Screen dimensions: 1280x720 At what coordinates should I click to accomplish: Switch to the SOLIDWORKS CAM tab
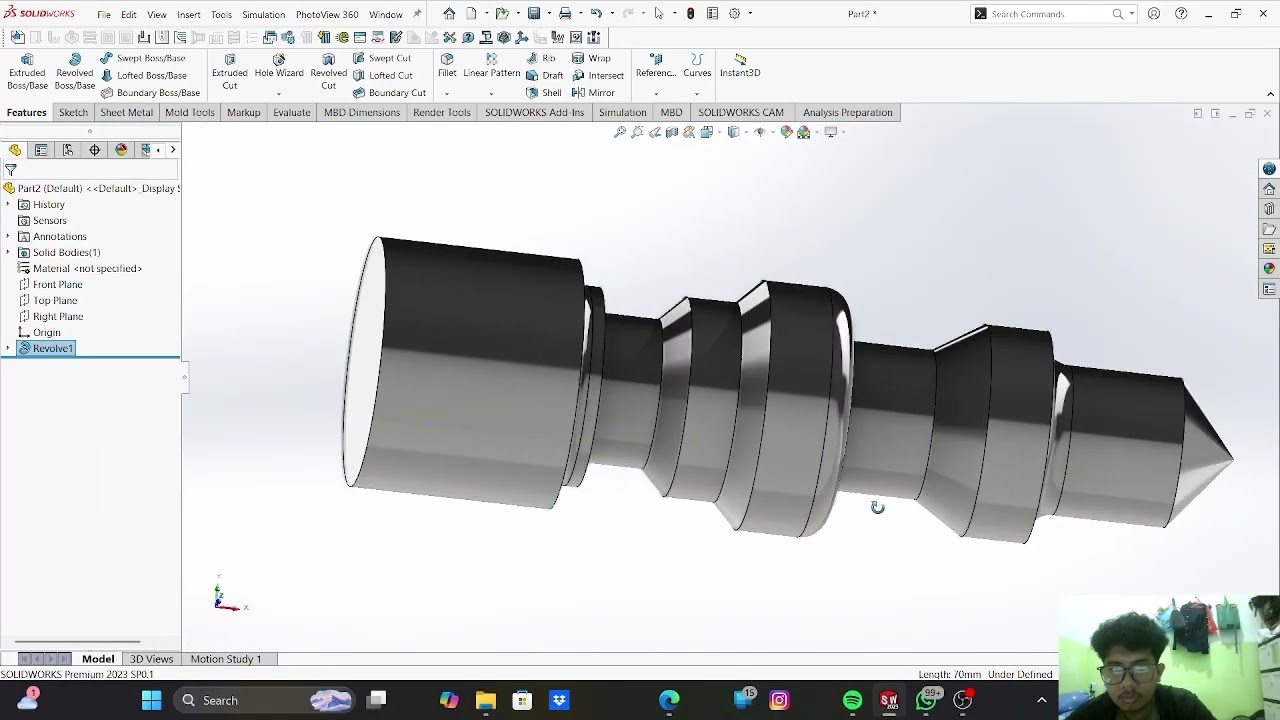741,113
